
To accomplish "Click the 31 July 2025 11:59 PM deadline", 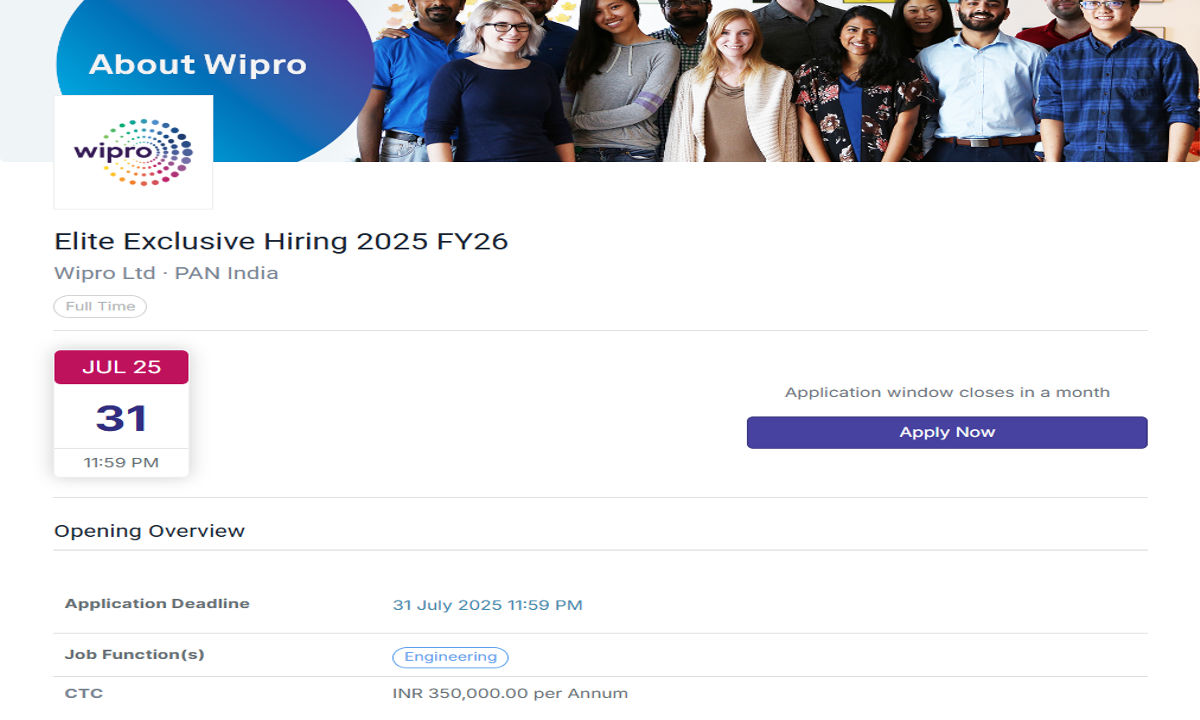I will (487, 605).
